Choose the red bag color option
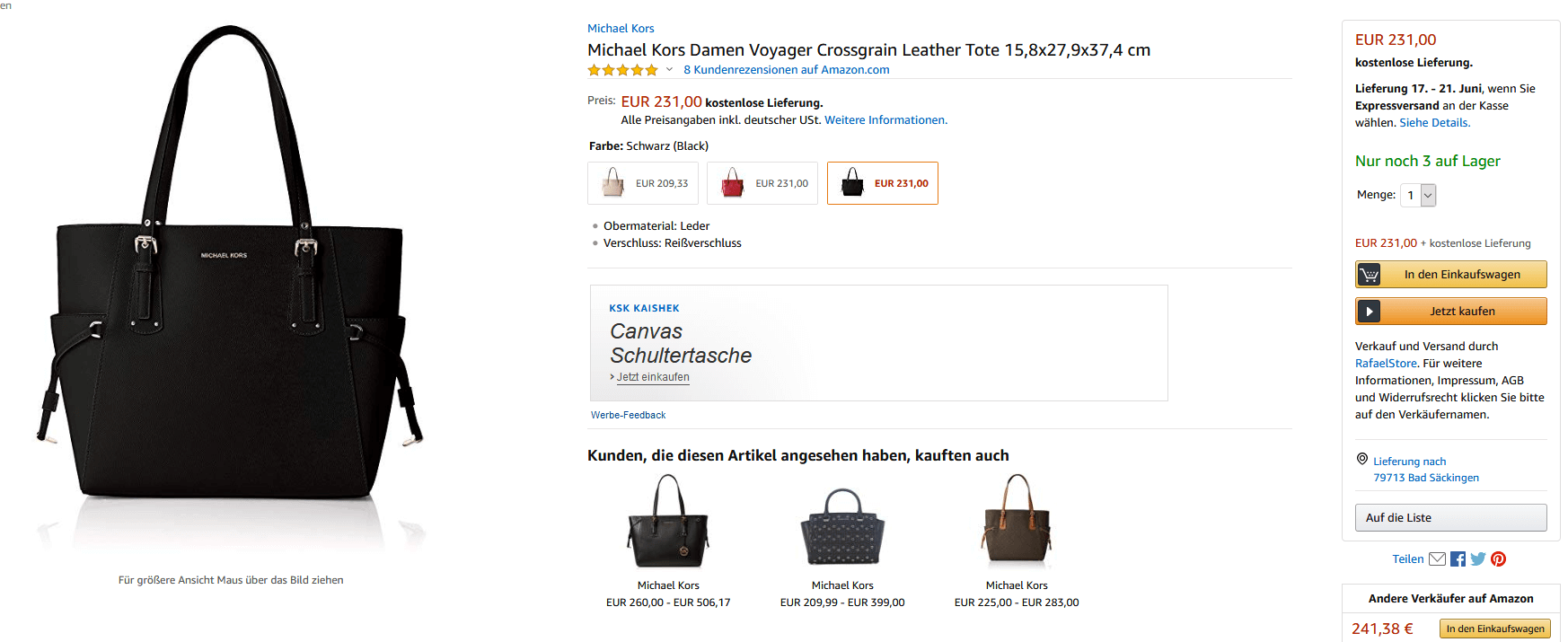 (762, 183)
